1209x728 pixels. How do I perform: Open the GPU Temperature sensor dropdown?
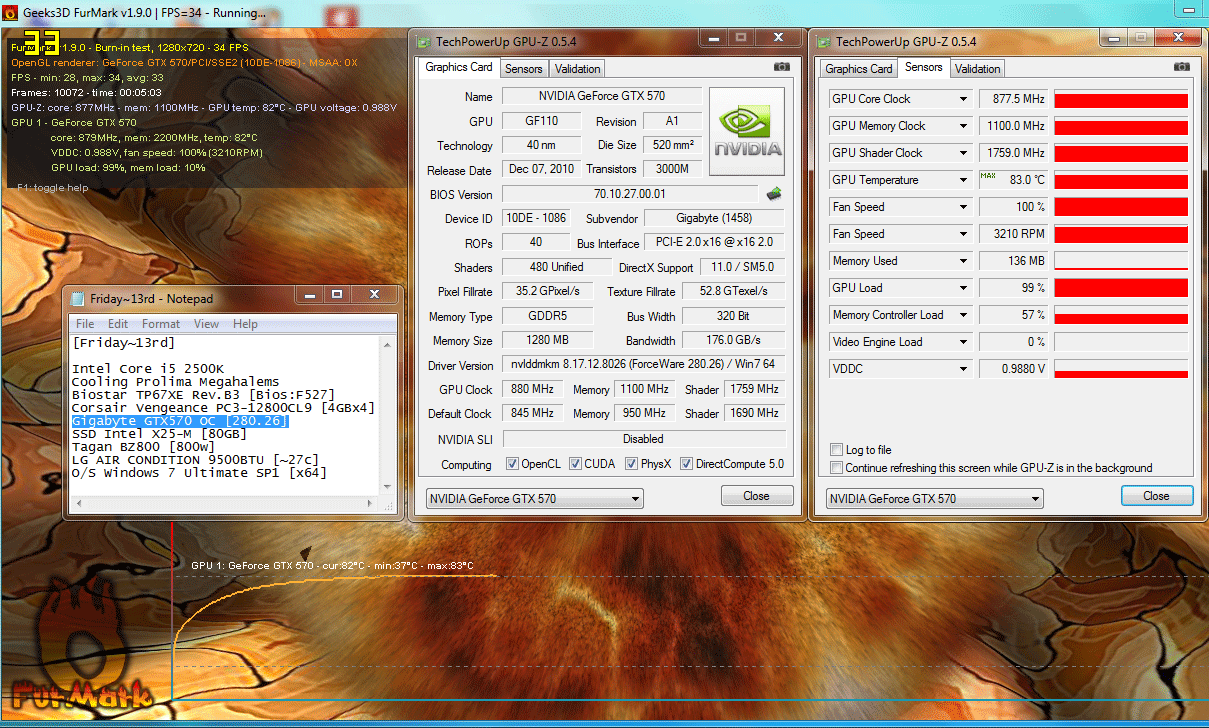tap(964, 180)
